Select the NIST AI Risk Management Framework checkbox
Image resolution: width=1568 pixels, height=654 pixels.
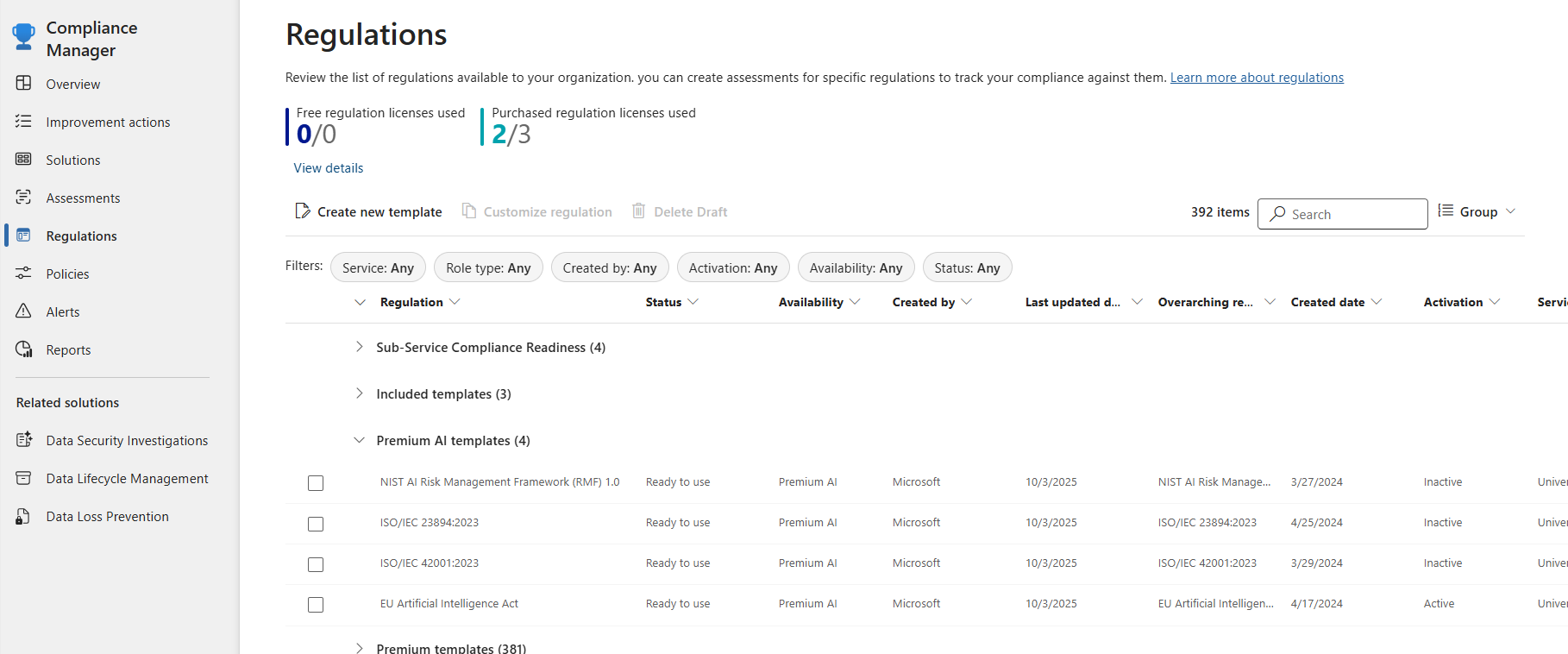click(316, 483)
